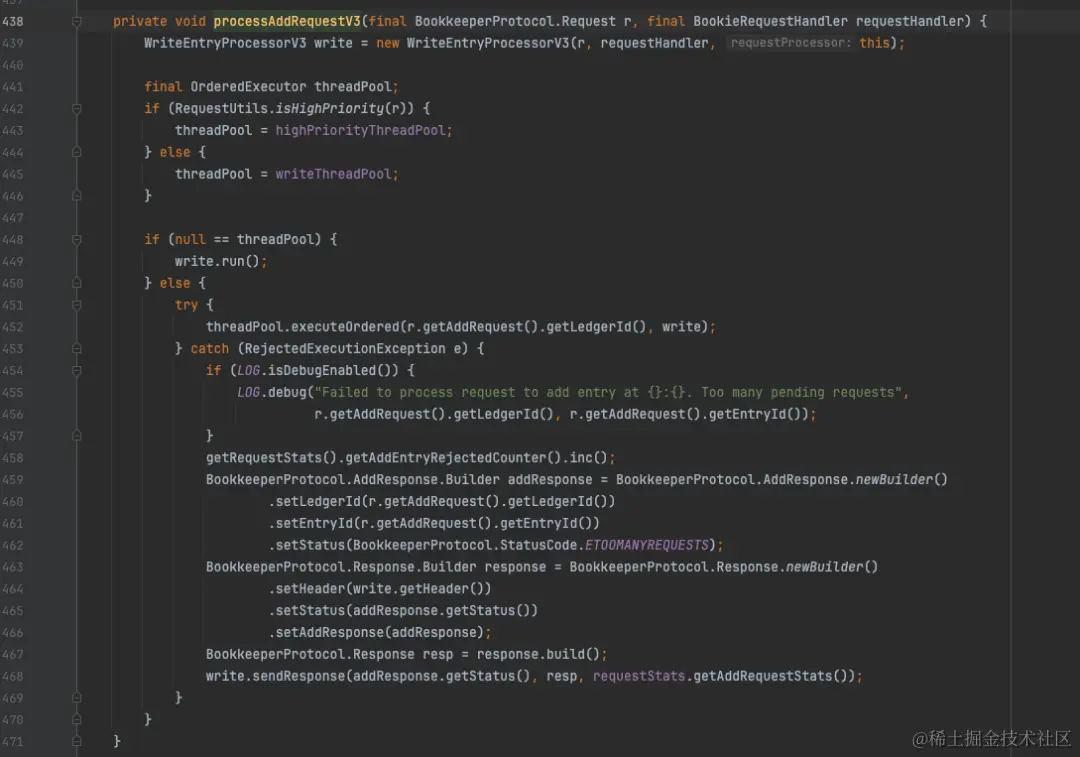The height and width of the screenshot is (757, 1080).
Task: Collapse the processAddRequestV3 method fold marker on line 438
Action: 76,21
